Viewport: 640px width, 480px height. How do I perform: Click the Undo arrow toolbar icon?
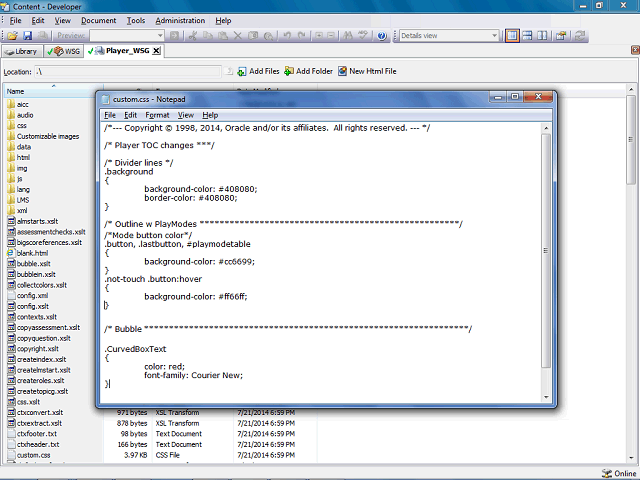(287, 36)
